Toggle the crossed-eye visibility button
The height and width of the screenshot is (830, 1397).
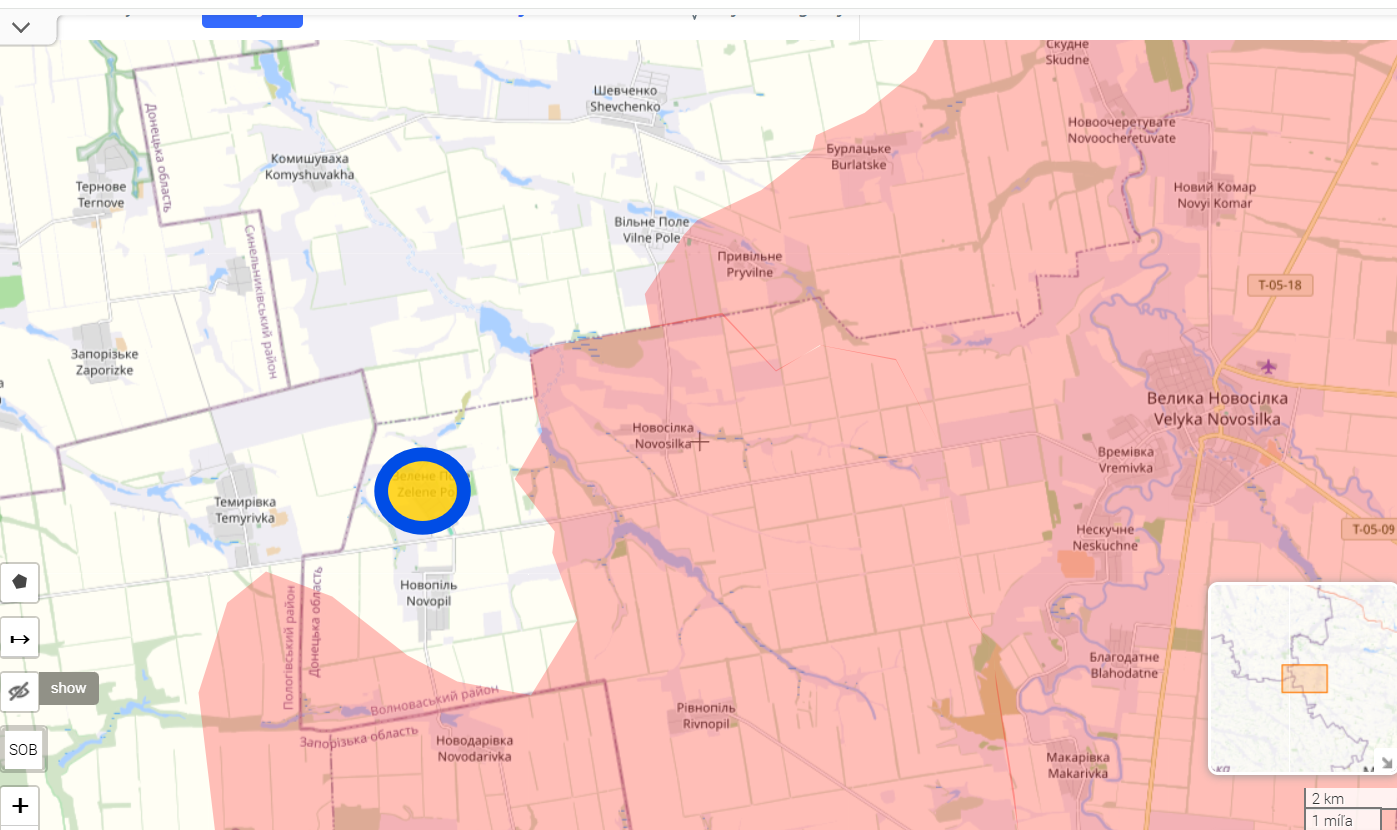coord(19,690)
